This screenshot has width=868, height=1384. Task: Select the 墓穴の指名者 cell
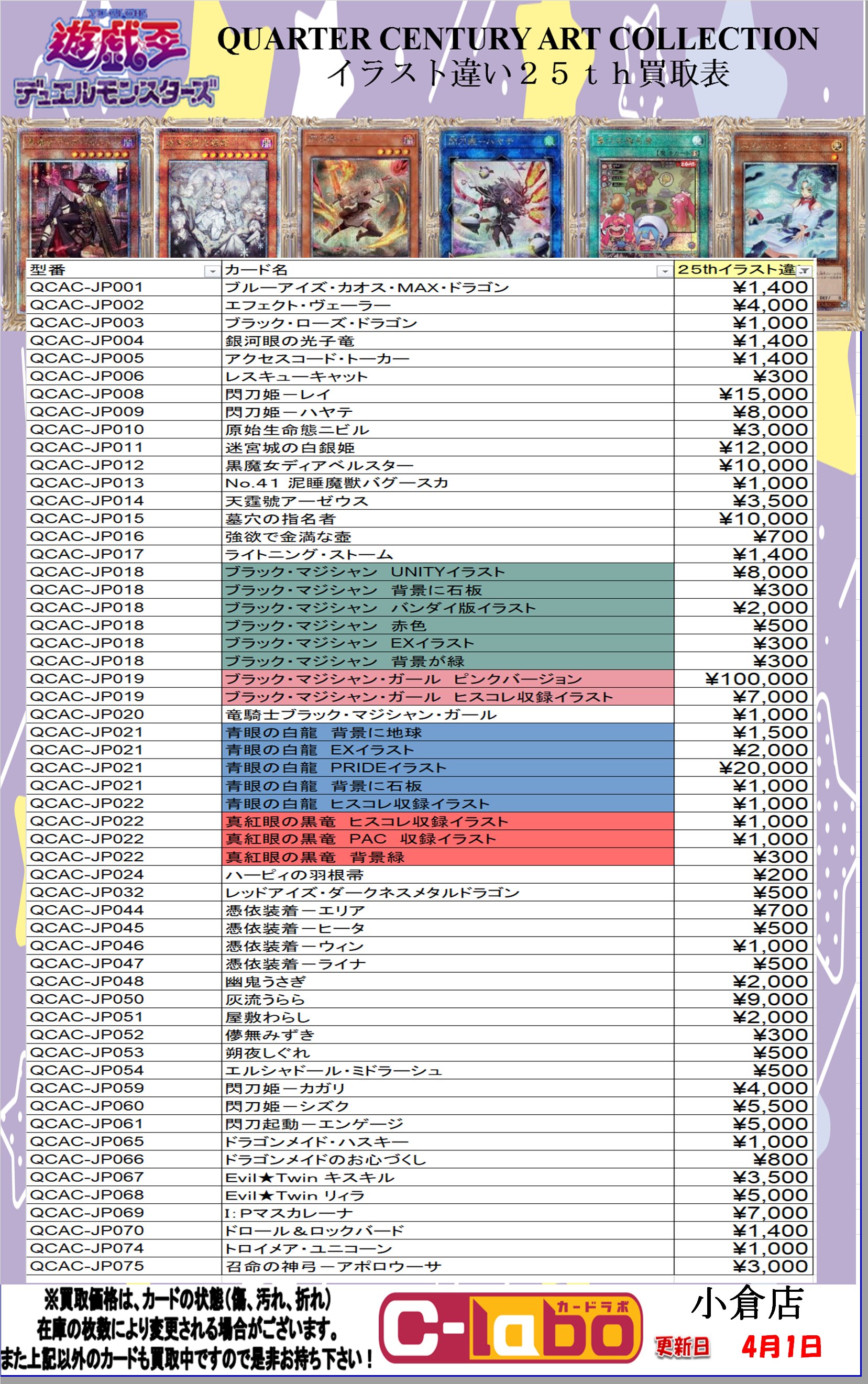point(448,519)
